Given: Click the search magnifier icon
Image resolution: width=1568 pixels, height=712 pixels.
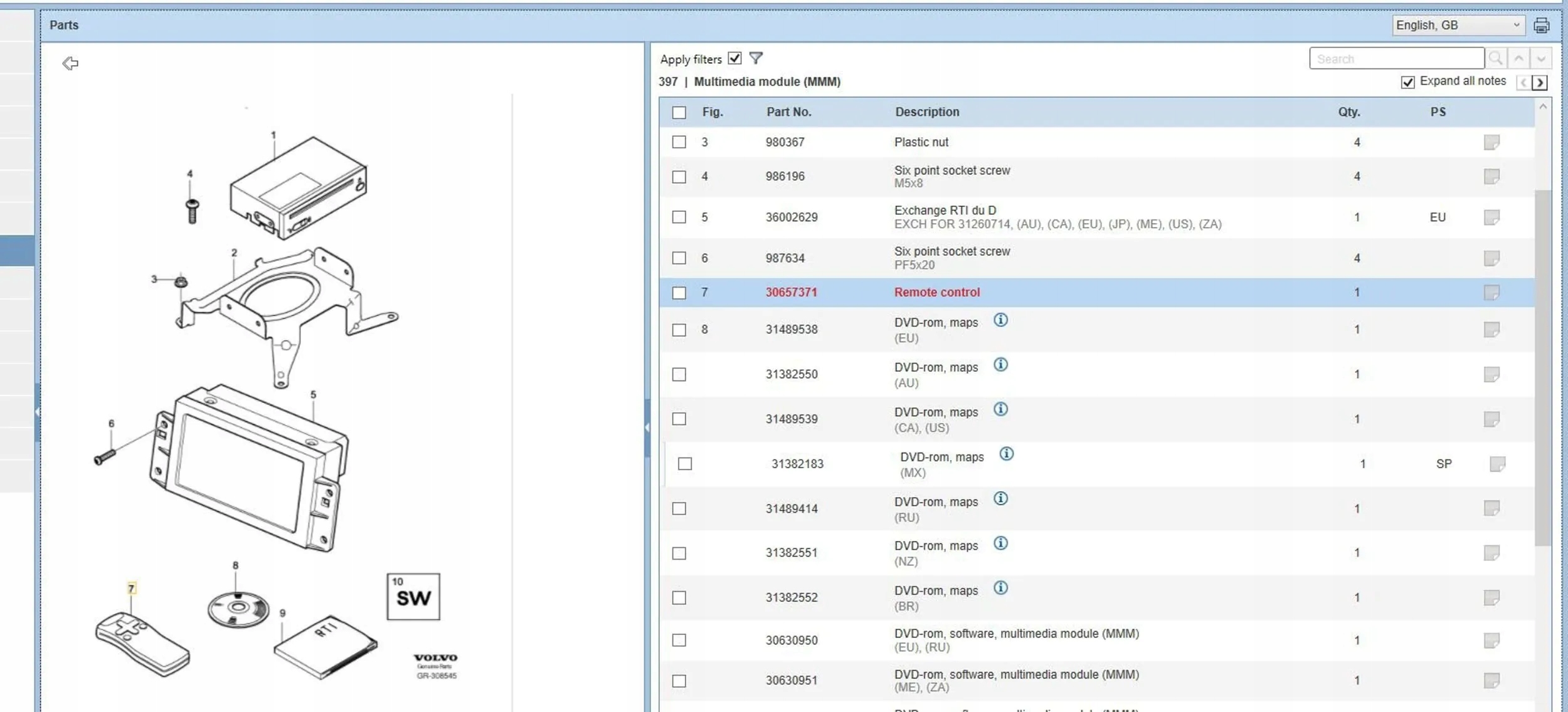Looking at the screenshot, I should tap(1495, 58).
